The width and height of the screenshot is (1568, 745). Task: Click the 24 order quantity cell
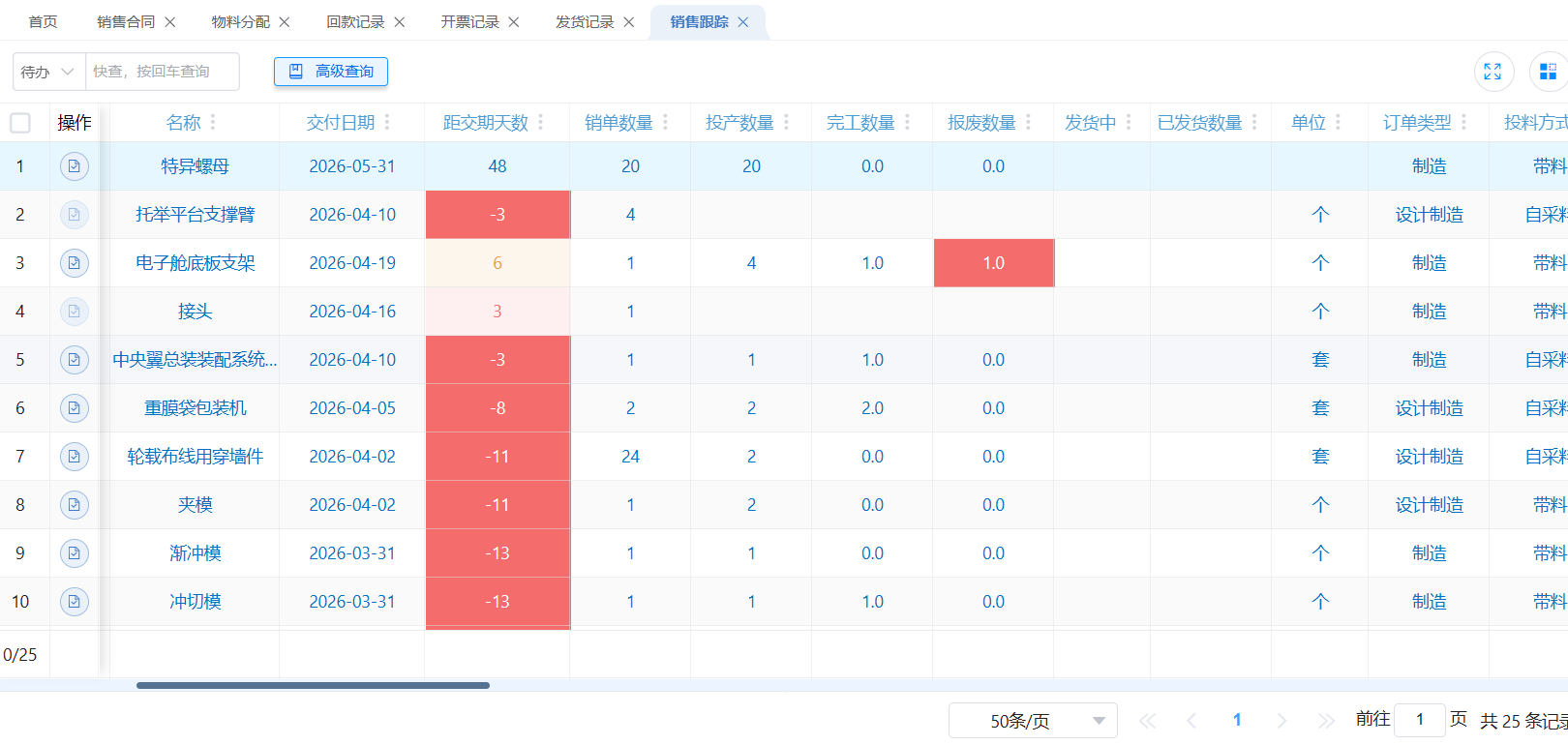click(630, 457)
